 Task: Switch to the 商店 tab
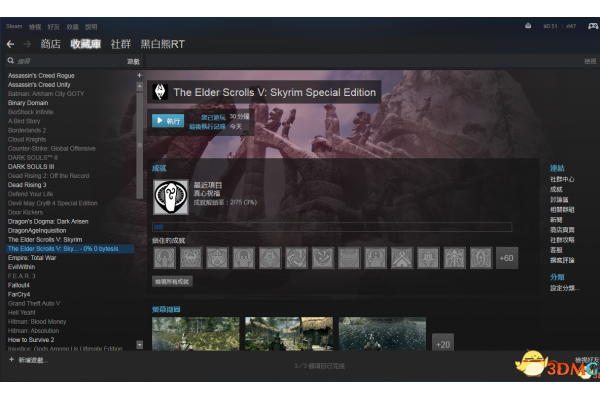click(51, 44)
